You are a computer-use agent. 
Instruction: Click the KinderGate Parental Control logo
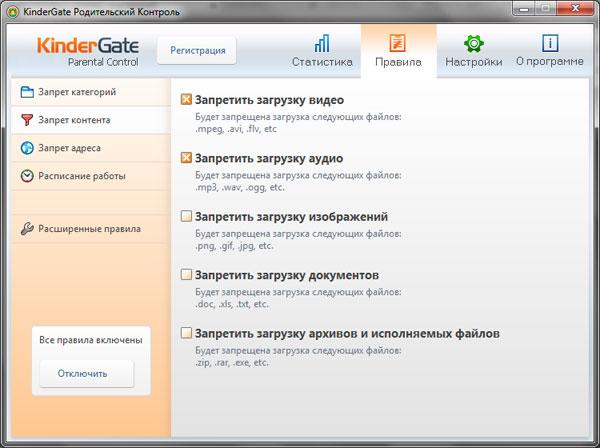coord(88,52)
